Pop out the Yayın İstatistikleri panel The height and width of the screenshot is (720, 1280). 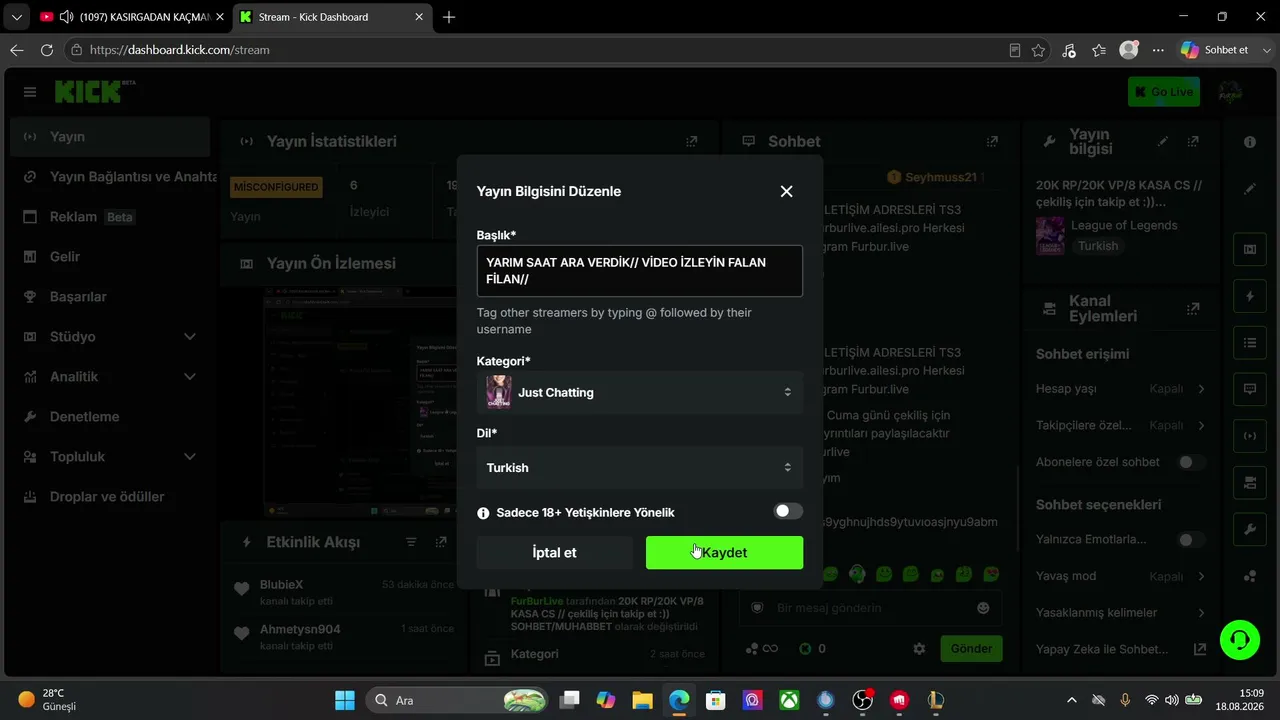[691, 142]
